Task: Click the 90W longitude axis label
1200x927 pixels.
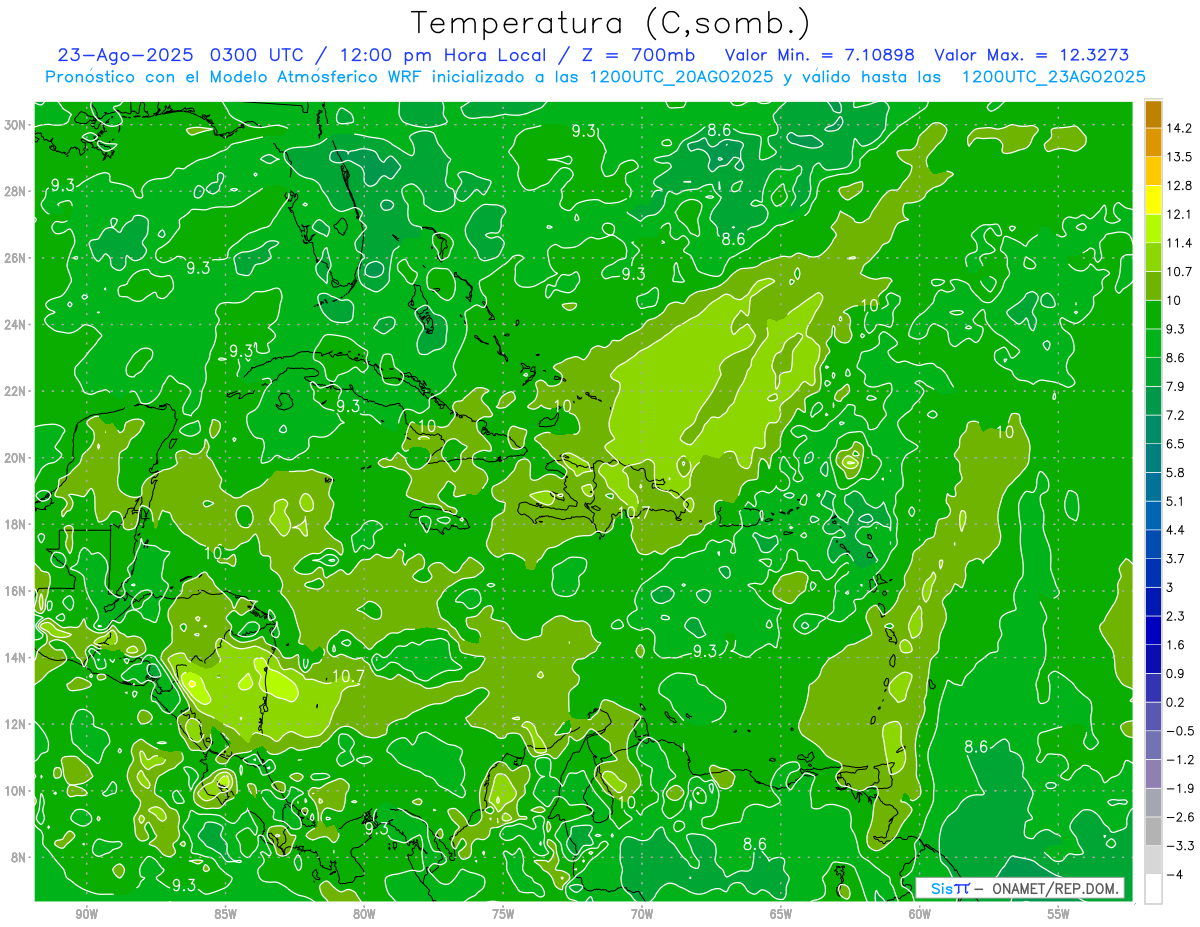Action: pyautogui.click(x=86, y=914)
